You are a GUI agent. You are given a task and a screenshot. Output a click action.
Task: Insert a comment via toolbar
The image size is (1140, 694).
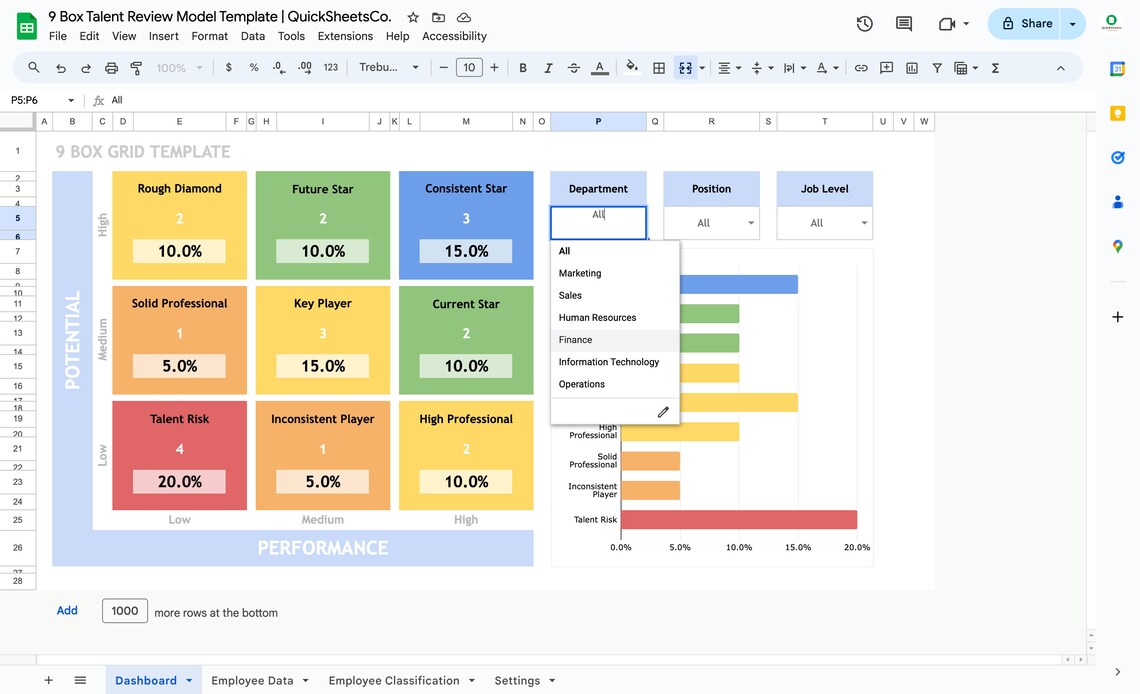tap(886, 67)
